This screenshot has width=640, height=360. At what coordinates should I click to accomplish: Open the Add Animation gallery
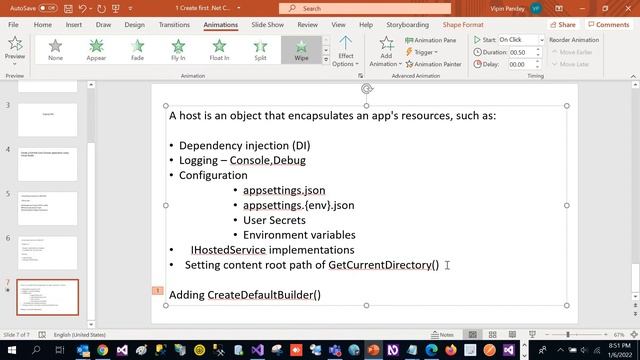(x=386, y=51)
